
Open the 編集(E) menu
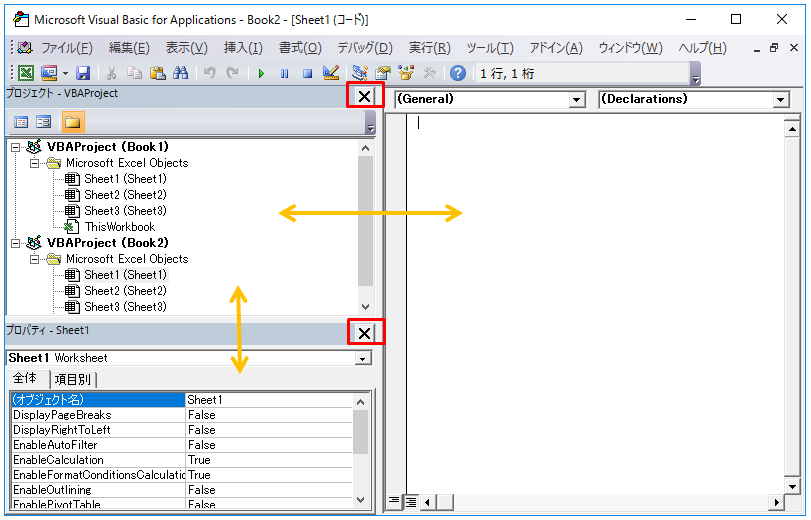point(129,48)
